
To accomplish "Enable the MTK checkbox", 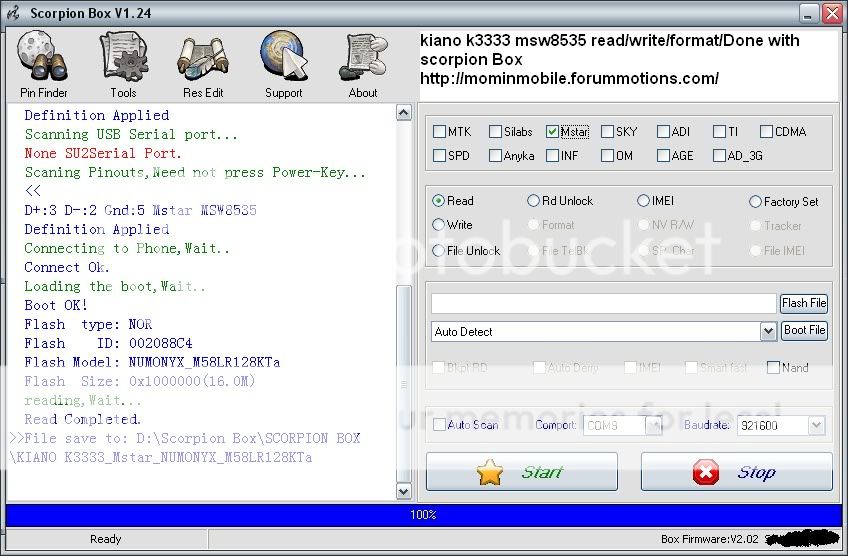I will pos(439,131).
